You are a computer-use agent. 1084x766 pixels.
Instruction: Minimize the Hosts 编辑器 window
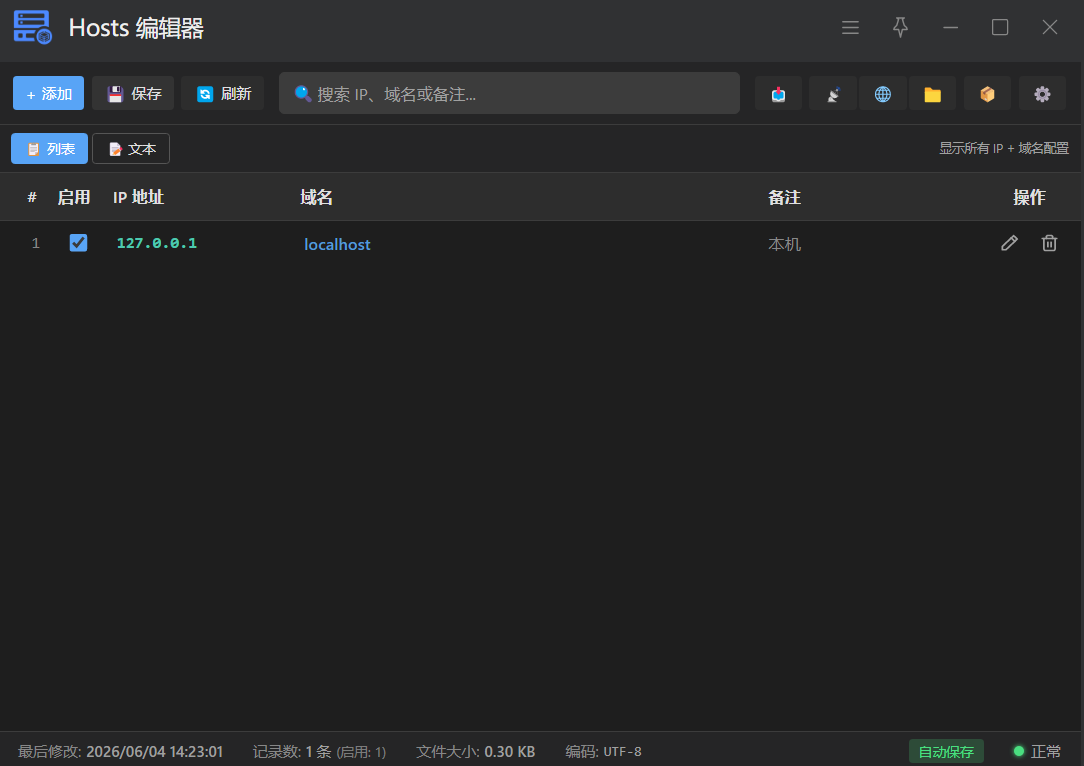click(x=951, y=28)
